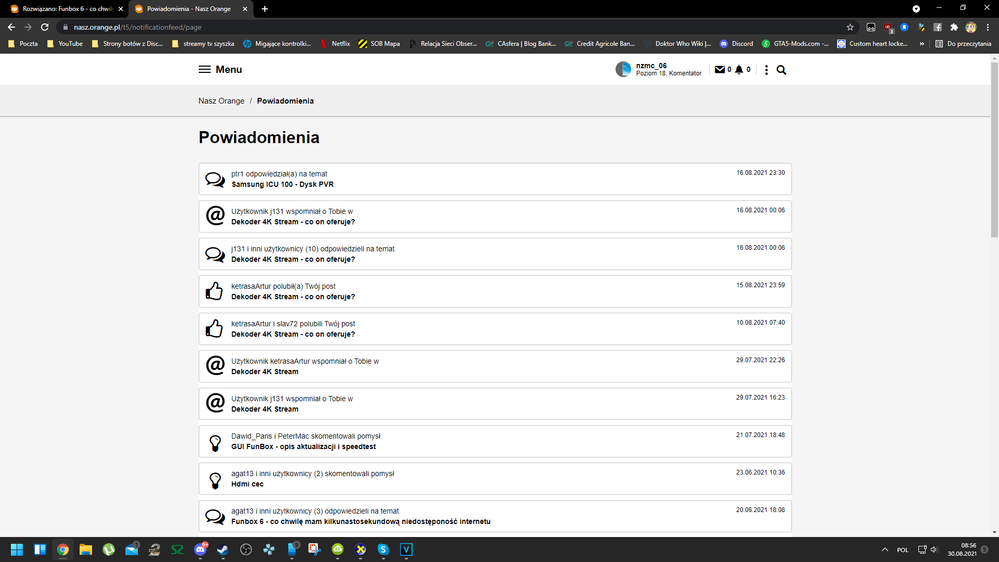
Task: Go to Nasz Orange breadcrumb link
Action: coord(221,101)
